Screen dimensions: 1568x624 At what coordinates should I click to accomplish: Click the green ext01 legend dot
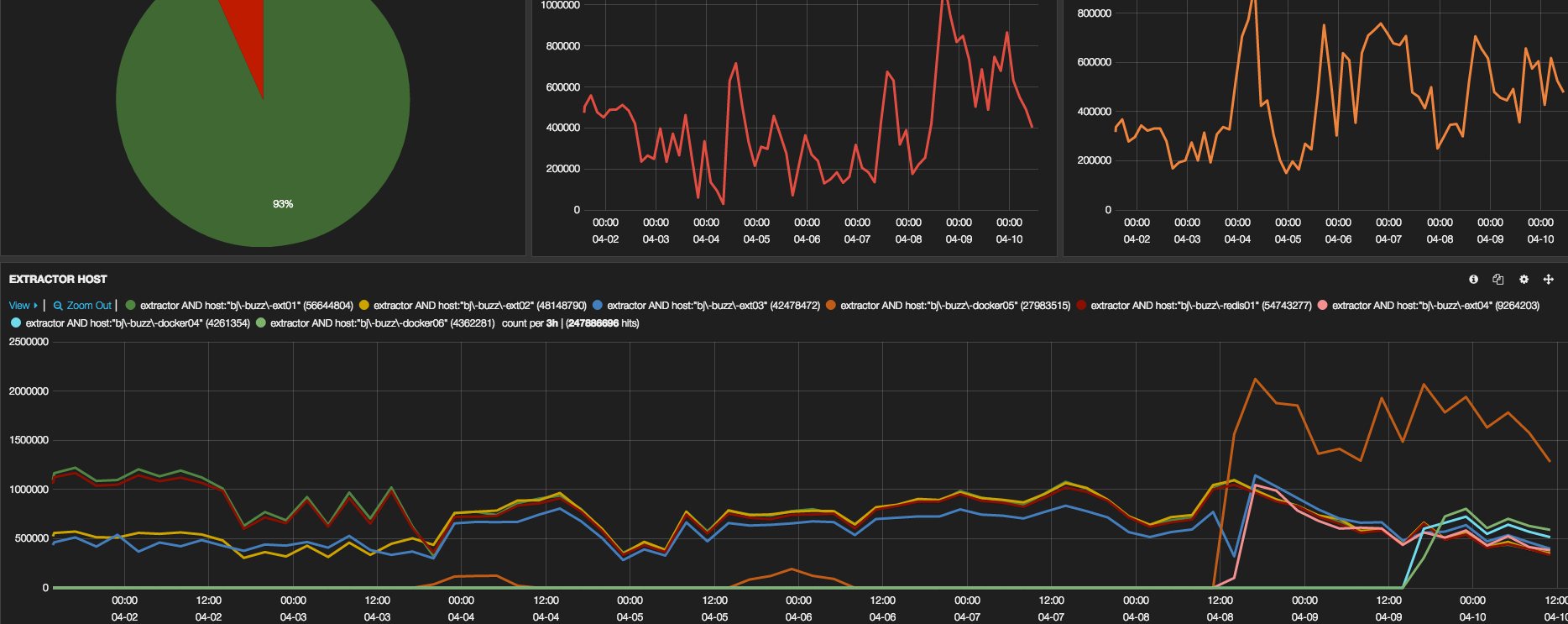click(x=131, y=306)
